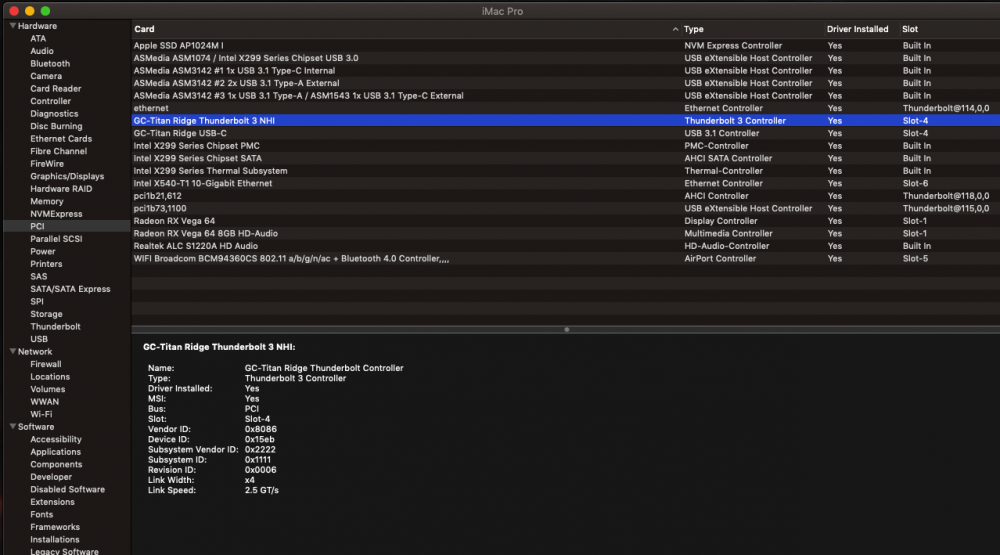Open Parallel SCSI in the sidebar

[56, 239]
